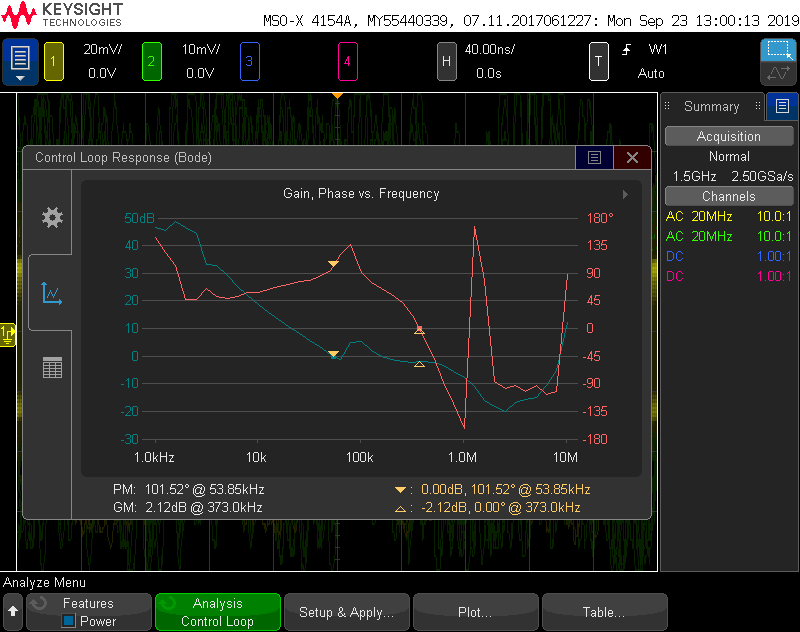Close the Control Loop Response dialog
800x632 pixels.
click(x=632, y=158)
